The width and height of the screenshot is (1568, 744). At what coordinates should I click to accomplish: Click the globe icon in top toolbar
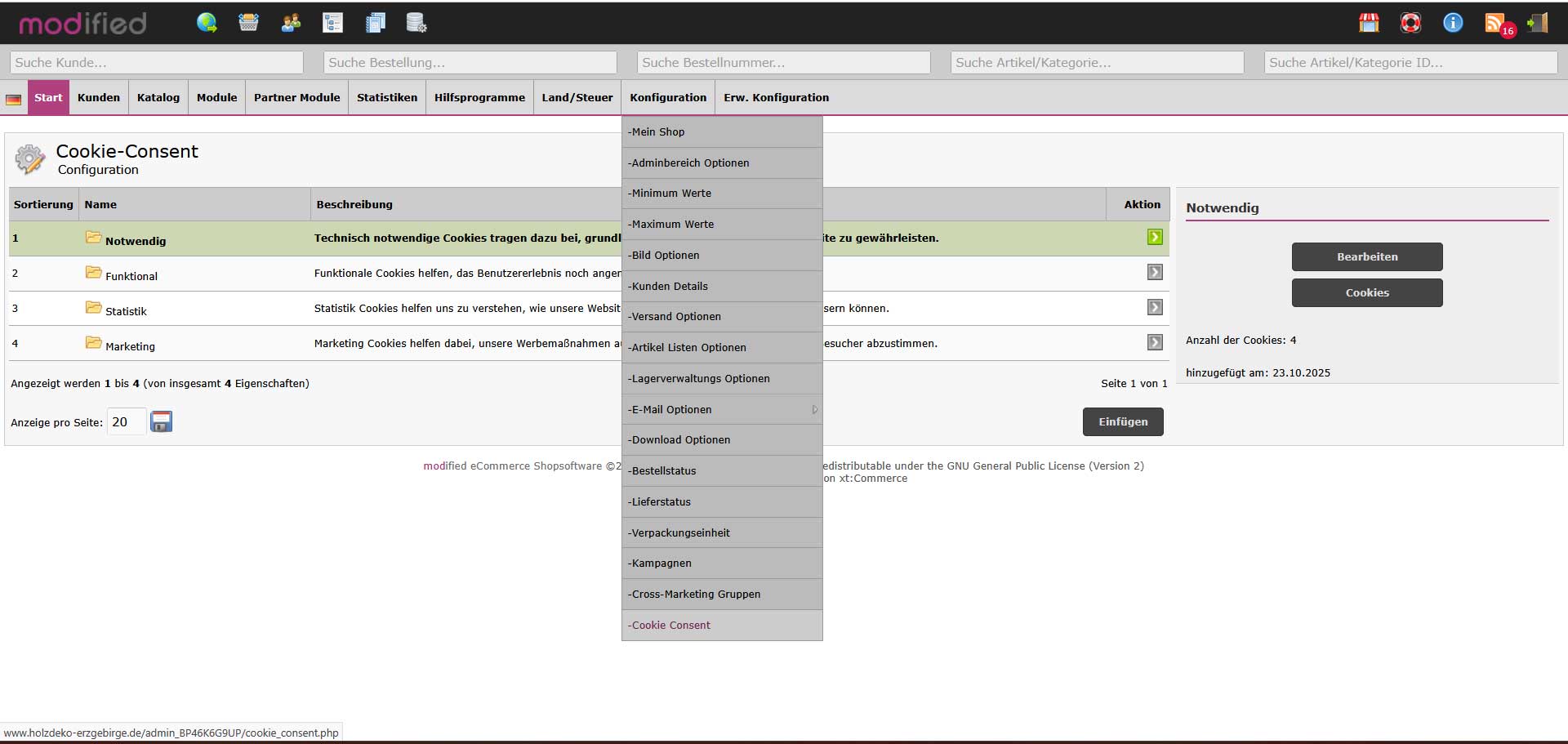click(x=207, y=23)
